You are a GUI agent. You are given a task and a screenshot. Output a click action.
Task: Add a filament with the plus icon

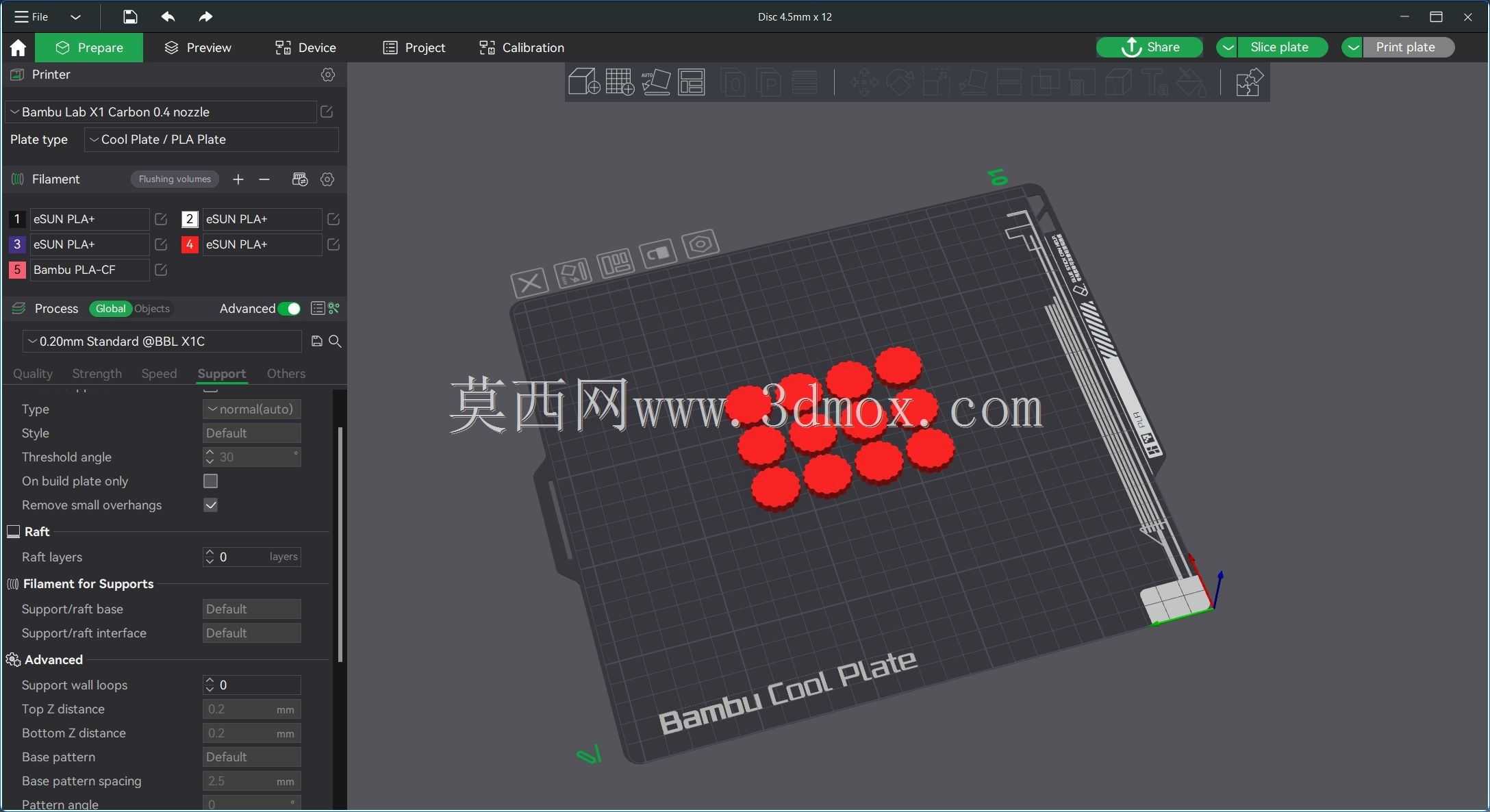point(238,179)
